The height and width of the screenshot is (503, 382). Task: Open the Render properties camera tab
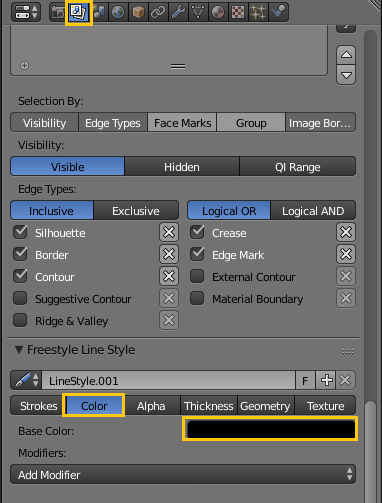coord(58,12)
